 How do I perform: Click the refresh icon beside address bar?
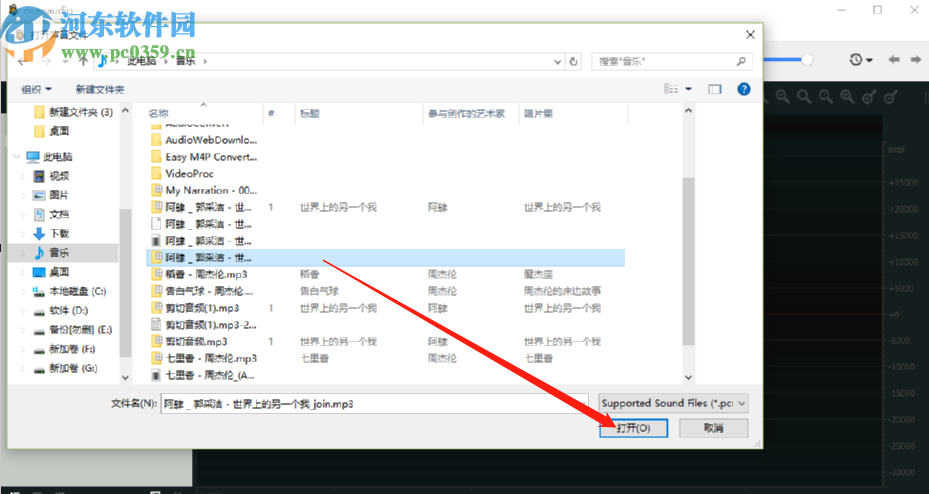573,61
